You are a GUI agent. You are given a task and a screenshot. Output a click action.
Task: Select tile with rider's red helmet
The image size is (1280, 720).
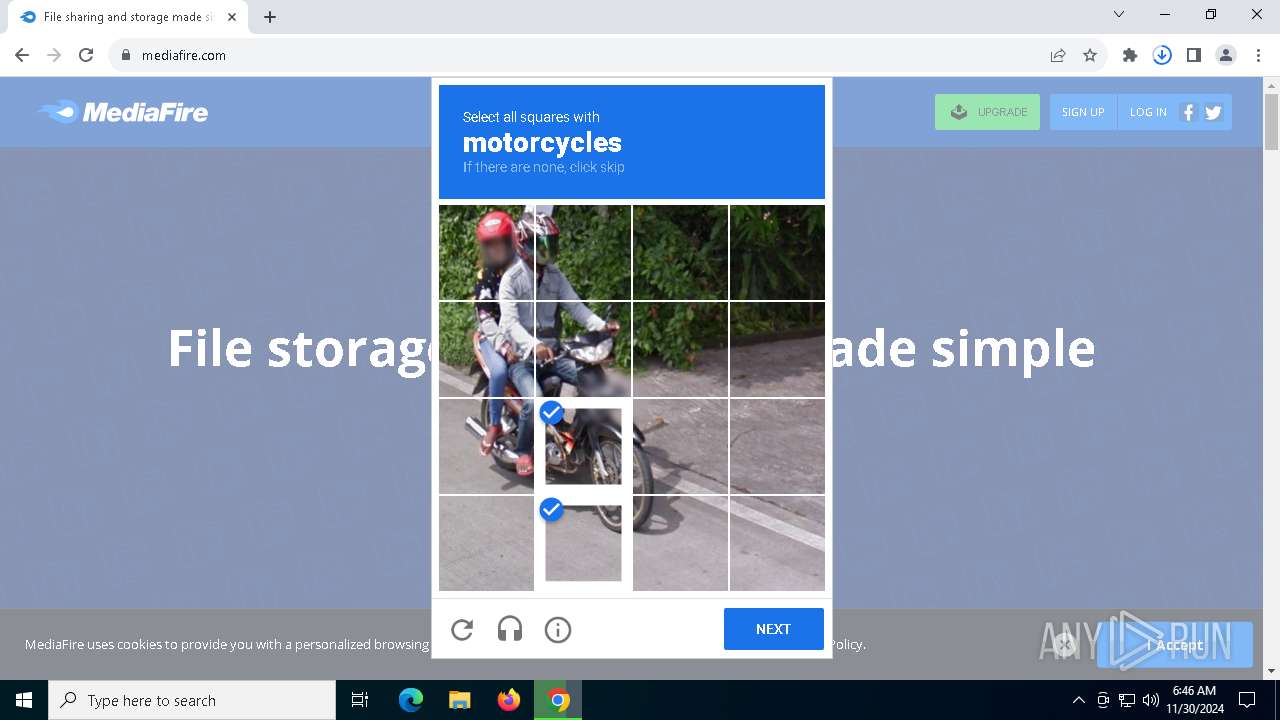point(486,252)
